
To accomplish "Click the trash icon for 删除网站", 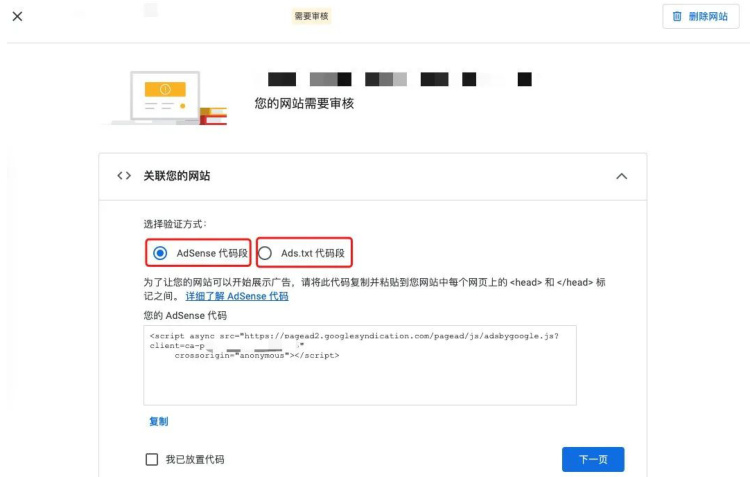I will (x=677, y=16).
